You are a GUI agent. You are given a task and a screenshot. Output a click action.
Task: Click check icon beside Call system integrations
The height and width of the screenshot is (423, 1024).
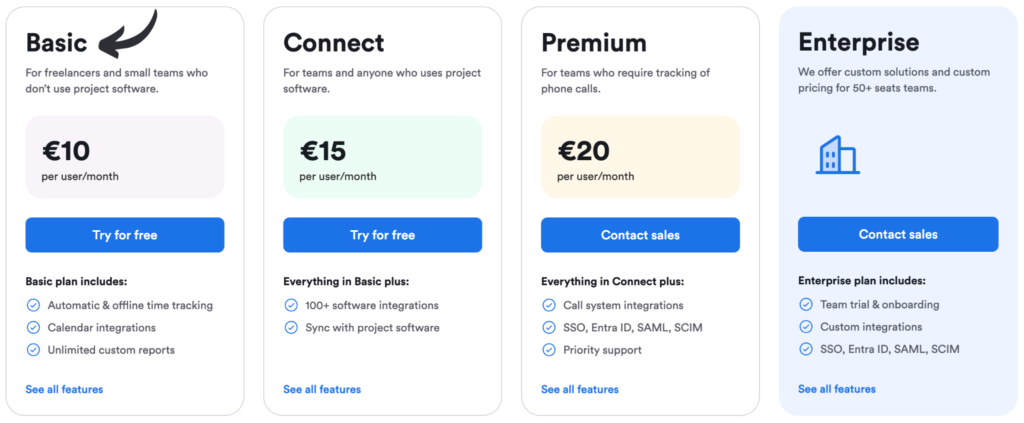(x=549, y=305)
